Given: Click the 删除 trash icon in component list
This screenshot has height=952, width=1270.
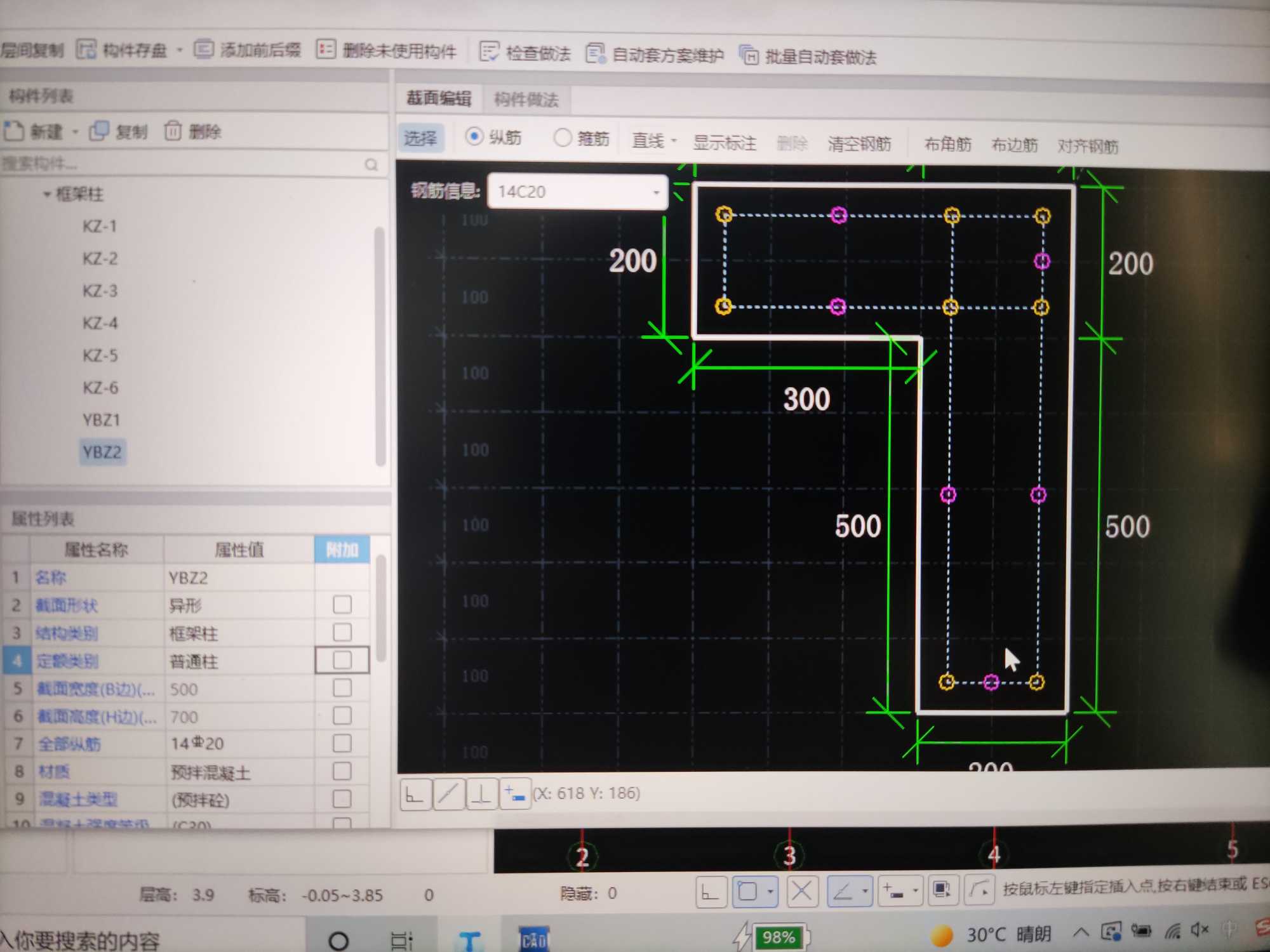Looking at the screenshot, I should [x=173, y=131].
